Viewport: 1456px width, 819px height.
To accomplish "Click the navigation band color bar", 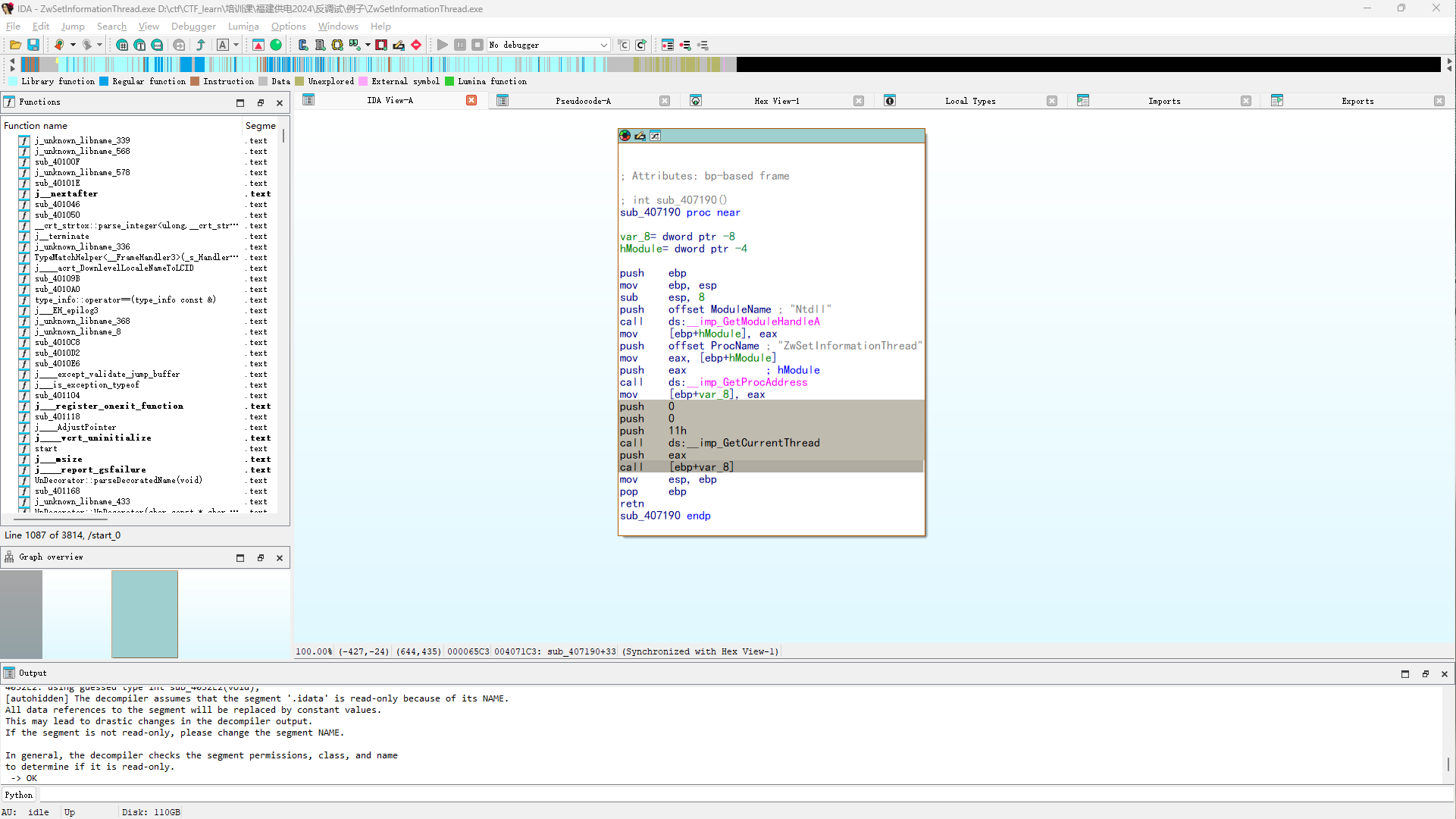I will tap(379, 65).
